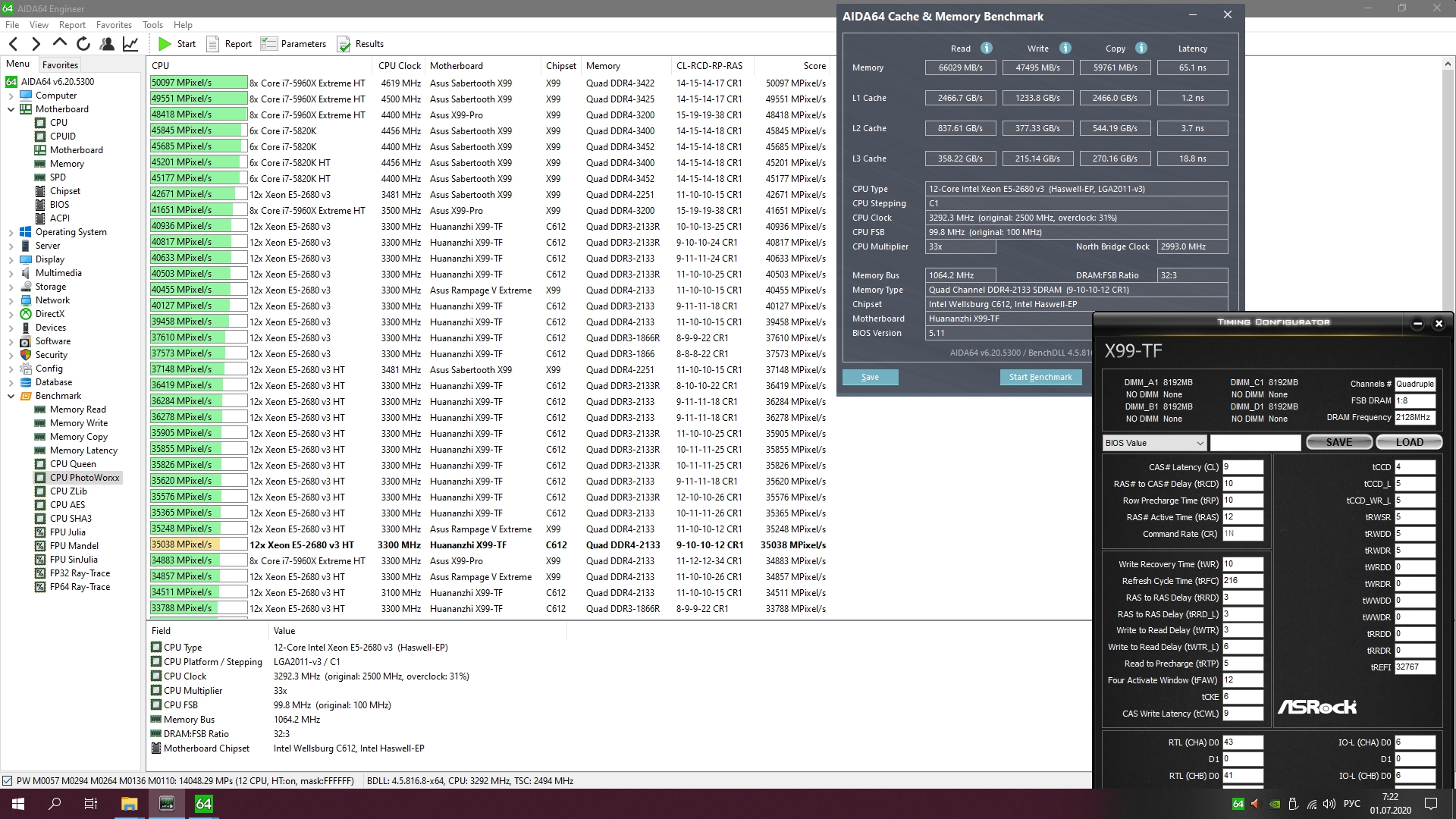The width and height of the screenshot is (1456, 819).
Task: Click the info icon next to Copy
Action: (1141, 48)
